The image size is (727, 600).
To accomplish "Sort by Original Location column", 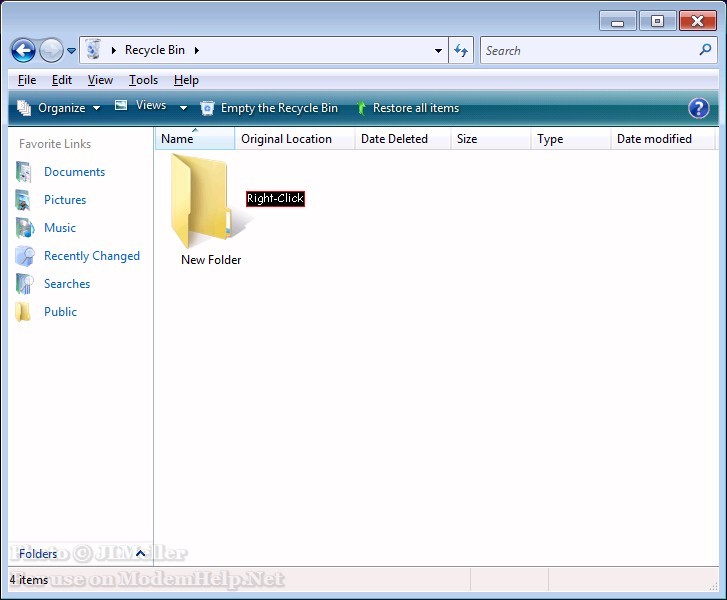I will (294, 139).
